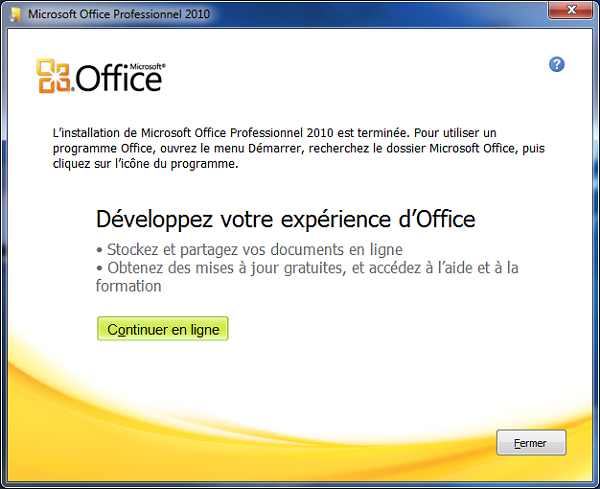Click the word "formation" below the bullets
The height and width of the screenshot is (489, 600).
pos(128,286)
